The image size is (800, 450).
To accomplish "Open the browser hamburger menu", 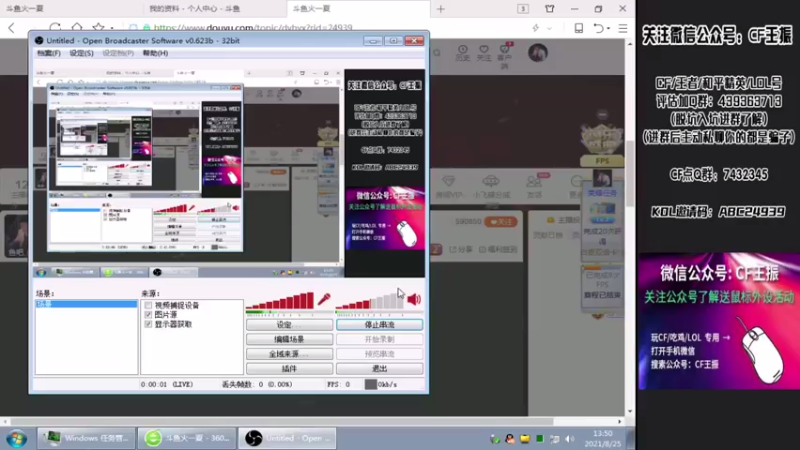I will 623,28.
